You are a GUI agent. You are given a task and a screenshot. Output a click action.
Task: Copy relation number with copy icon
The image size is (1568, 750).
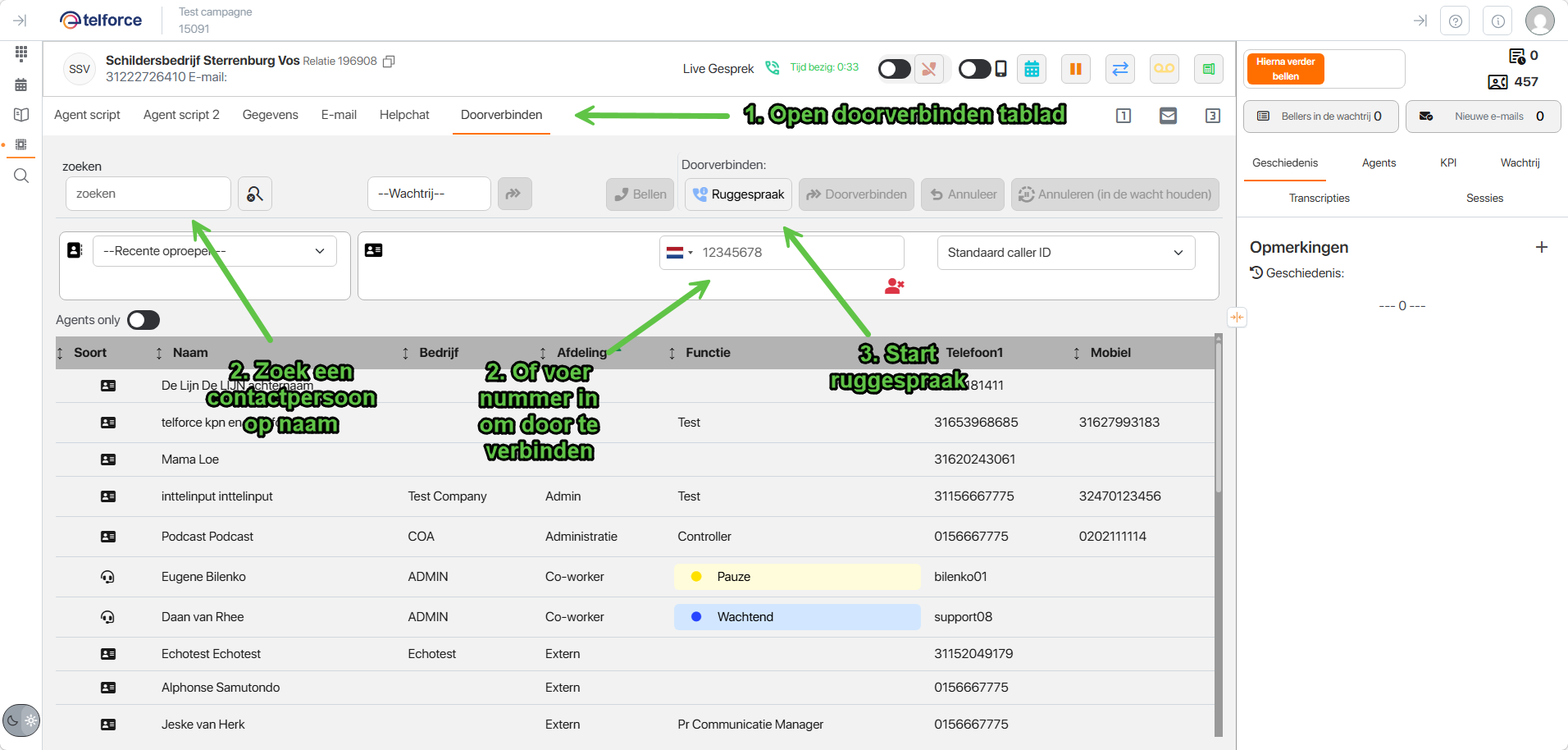coord(390,62)
